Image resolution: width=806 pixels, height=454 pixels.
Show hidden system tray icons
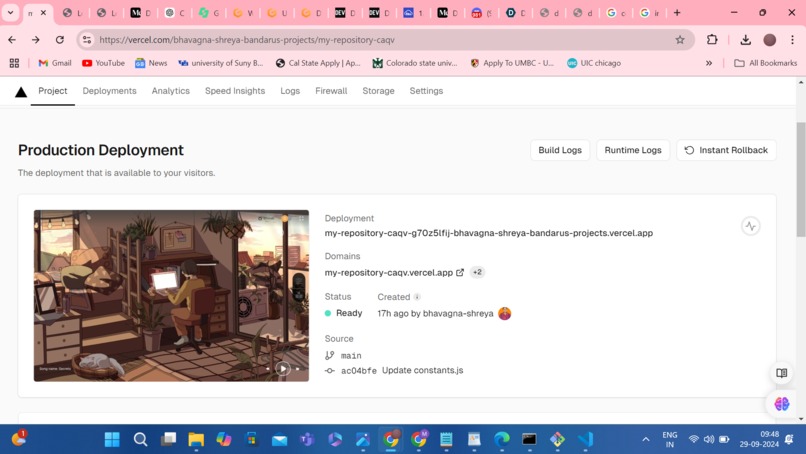tap(646, 439)
